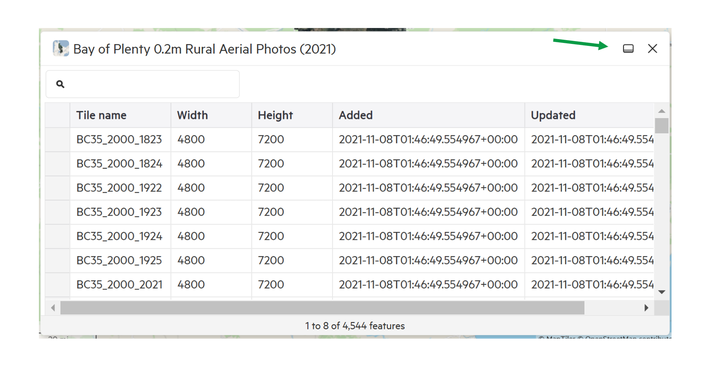The height and width of the screenshot is (373, 720).
Task: Click the Tile name column header
Action: click(x=120, y=115)
